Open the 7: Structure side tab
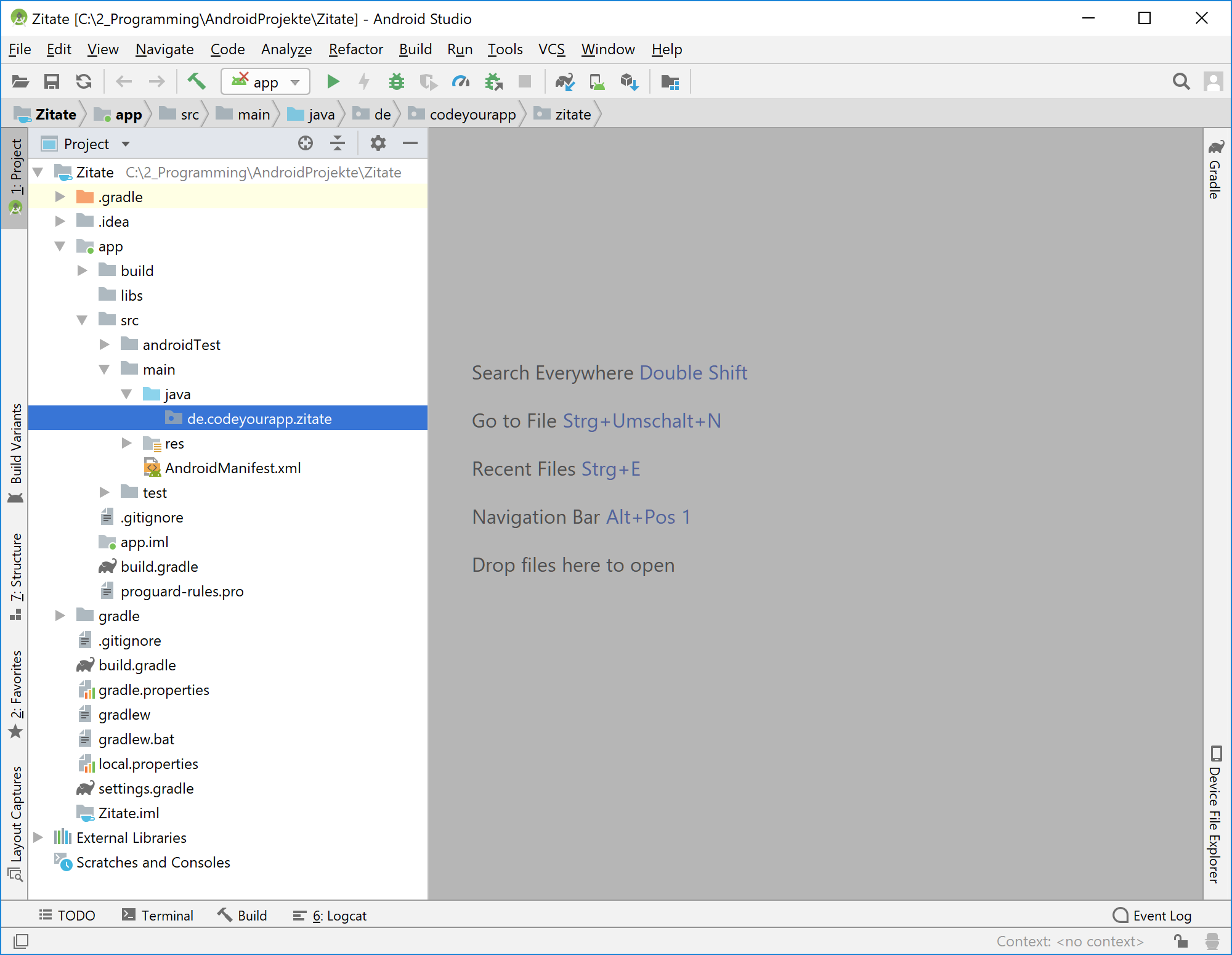Image resolution: width=1232 pixels, height=955 pixels. (x=15, y=577)
